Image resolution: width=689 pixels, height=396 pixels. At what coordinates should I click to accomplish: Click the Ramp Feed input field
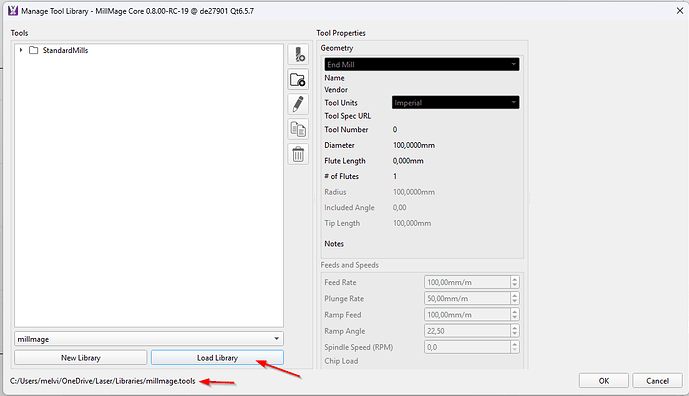(467, 315)
